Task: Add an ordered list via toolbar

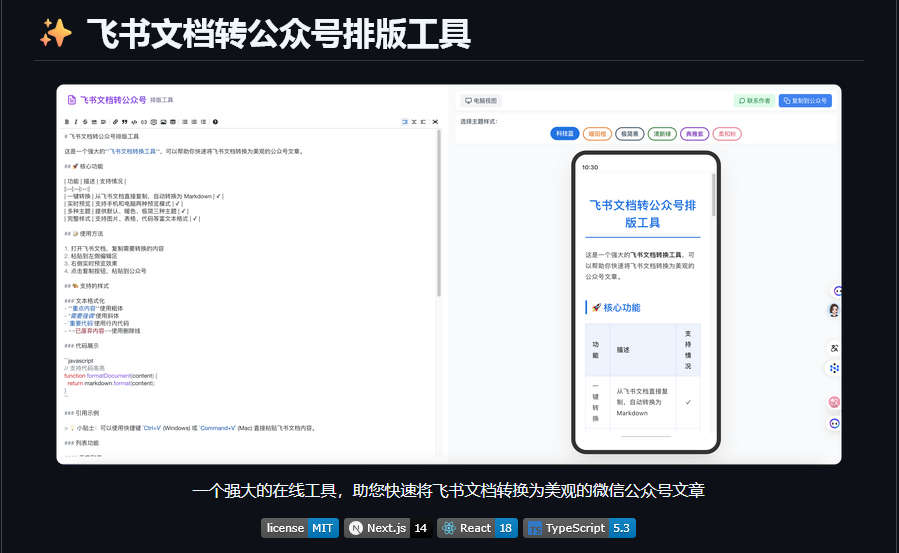Action: click(194, 122)
